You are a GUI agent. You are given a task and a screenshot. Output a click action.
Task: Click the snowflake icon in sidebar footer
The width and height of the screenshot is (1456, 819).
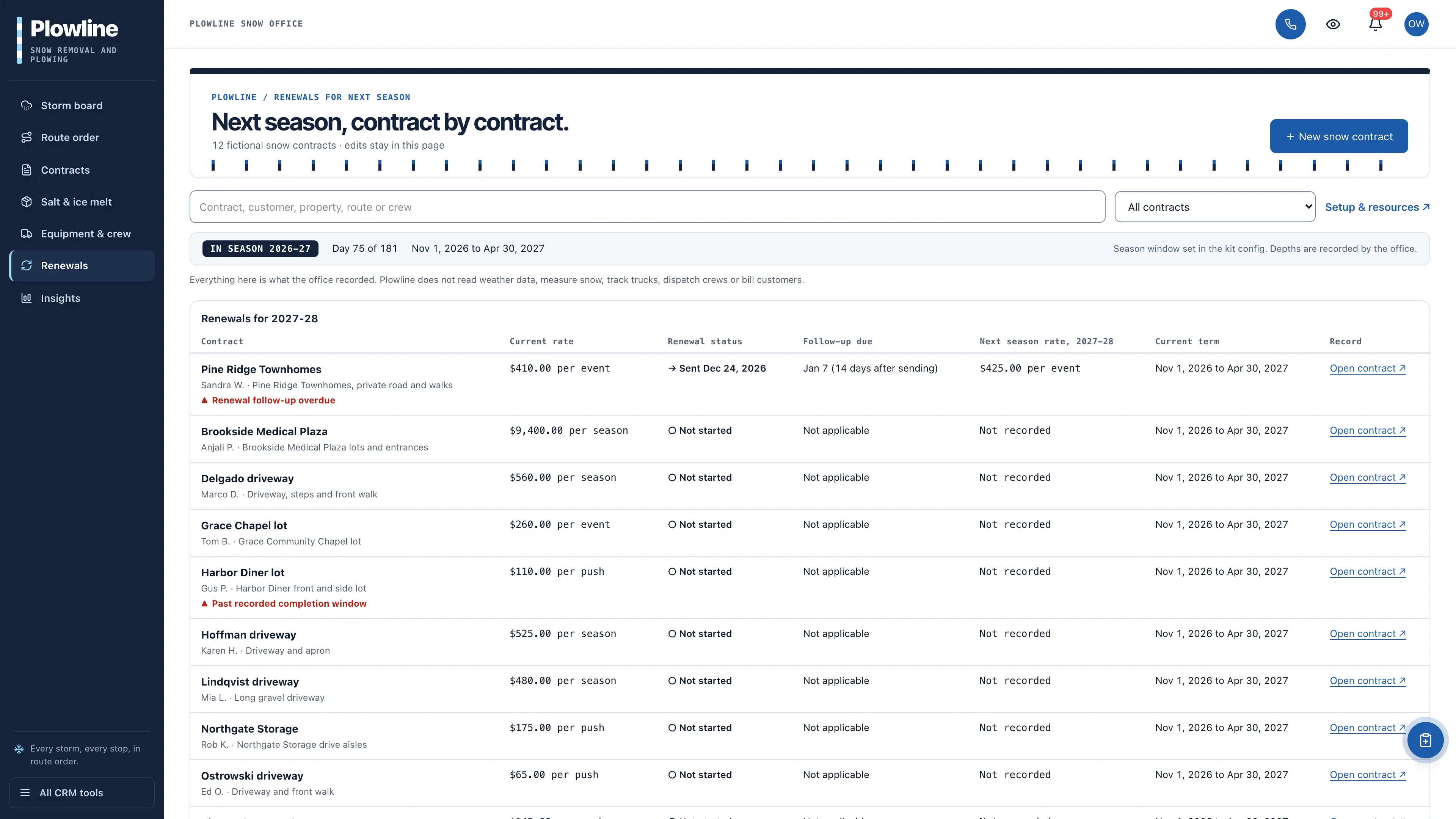tap(19, 750)
